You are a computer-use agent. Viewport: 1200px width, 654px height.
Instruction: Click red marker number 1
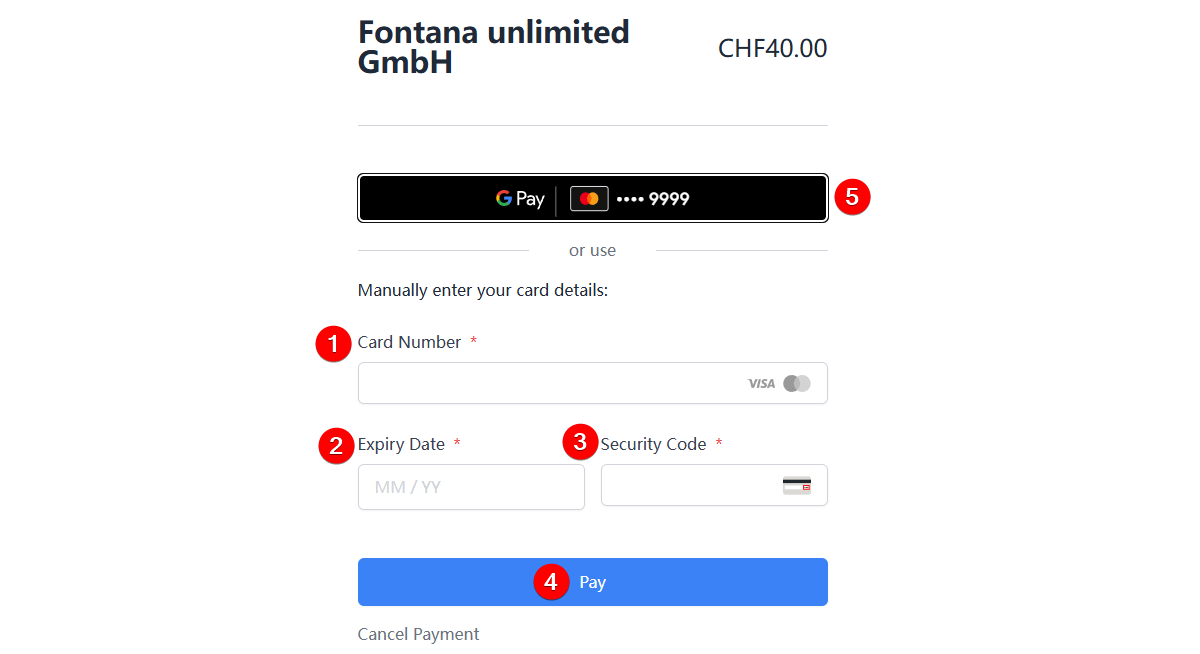[x=333, y=345]
